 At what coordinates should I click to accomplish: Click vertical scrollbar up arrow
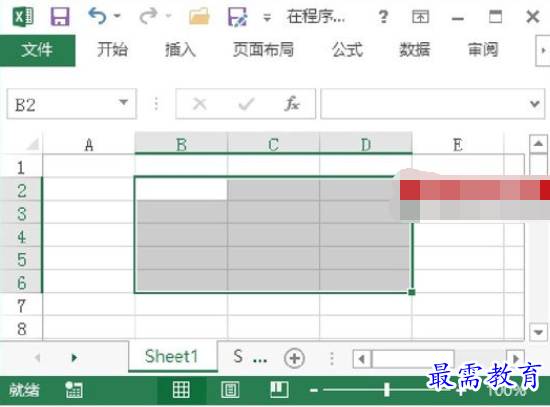pyautogui.click(x=538, y=143)
